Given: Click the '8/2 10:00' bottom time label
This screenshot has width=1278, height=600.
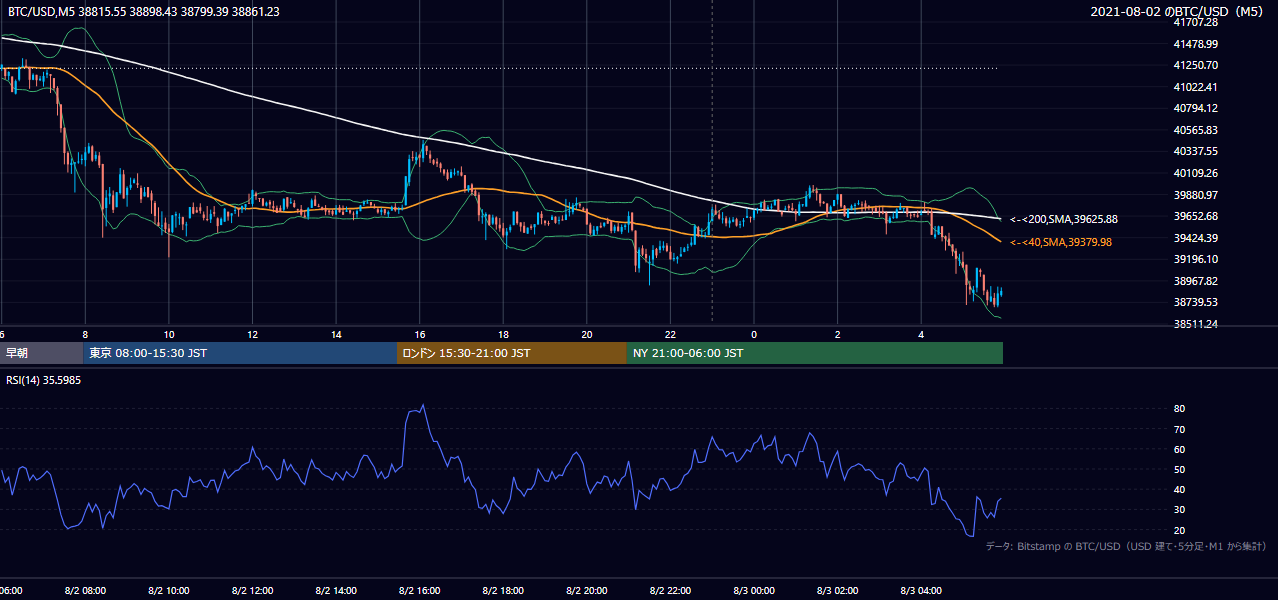Looking at the screenshot, I should 169,591.
